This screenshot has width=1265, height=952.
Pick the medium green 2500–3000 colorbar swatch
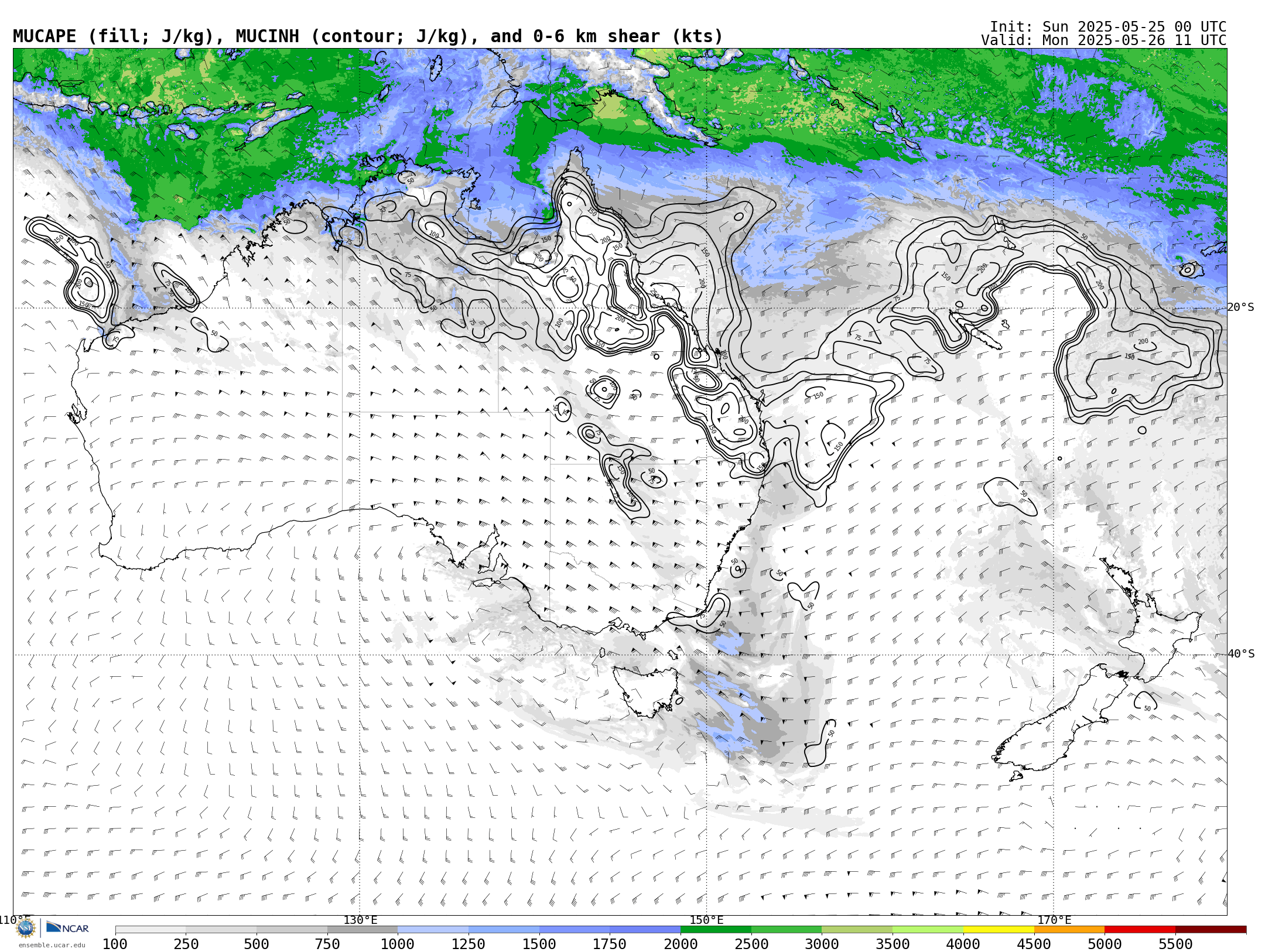coord(787,929)
